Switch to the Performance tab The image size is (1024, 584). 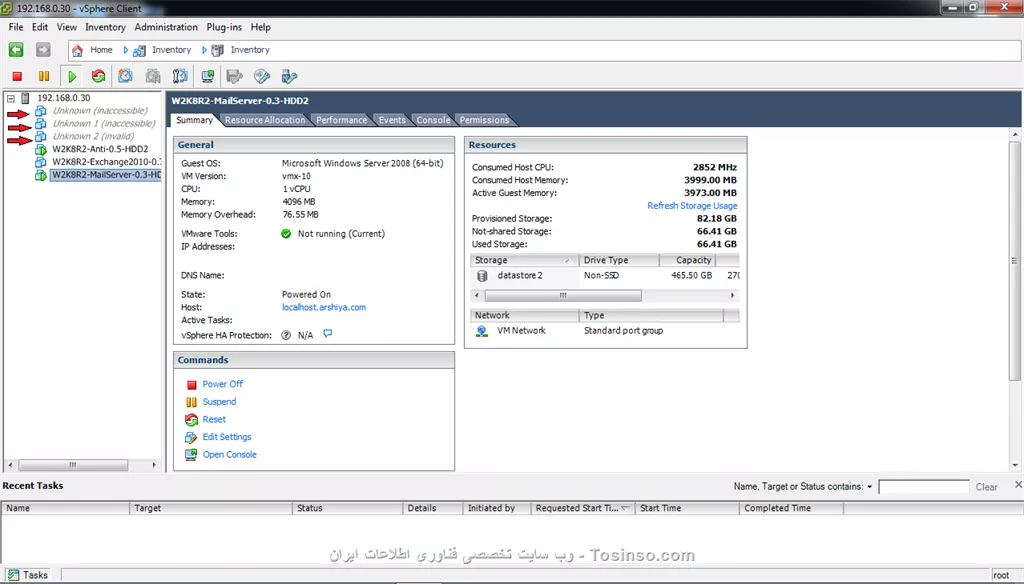(342, 120)
